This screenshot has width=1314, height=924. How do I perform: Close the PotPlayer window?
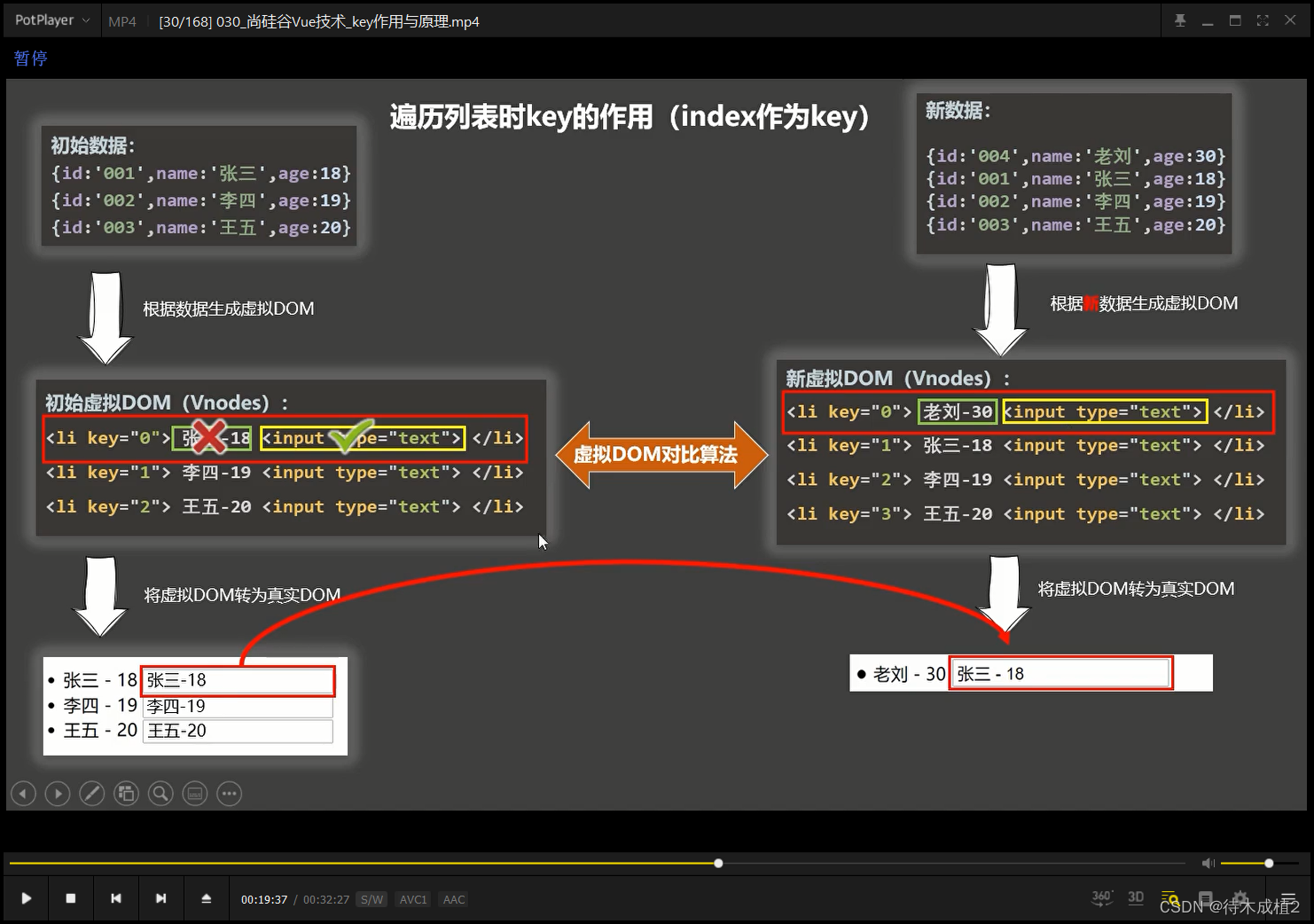1290,20
